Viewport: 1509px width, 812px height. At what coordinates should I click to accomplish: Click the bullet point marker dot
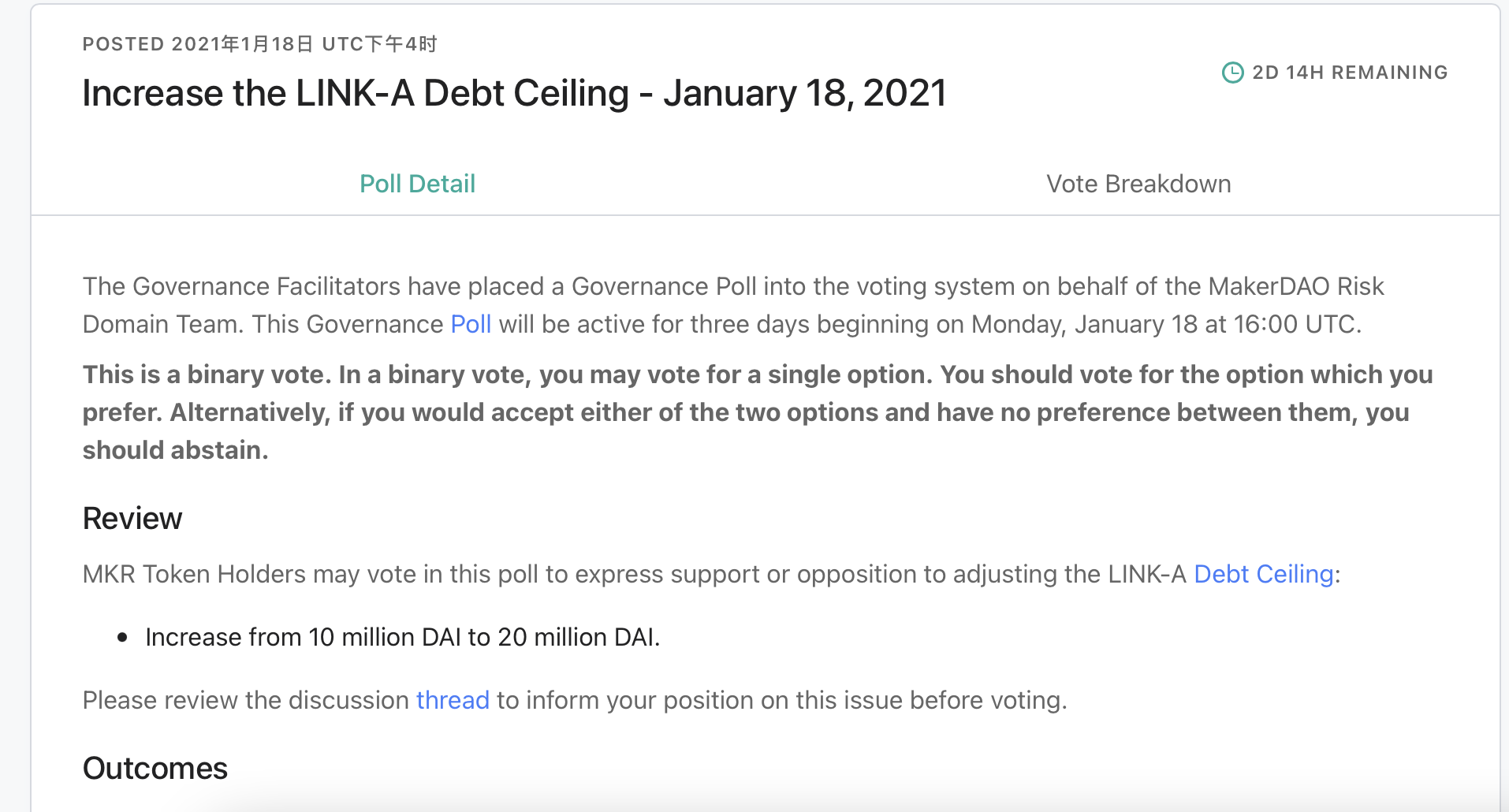(x=122, y=637)
